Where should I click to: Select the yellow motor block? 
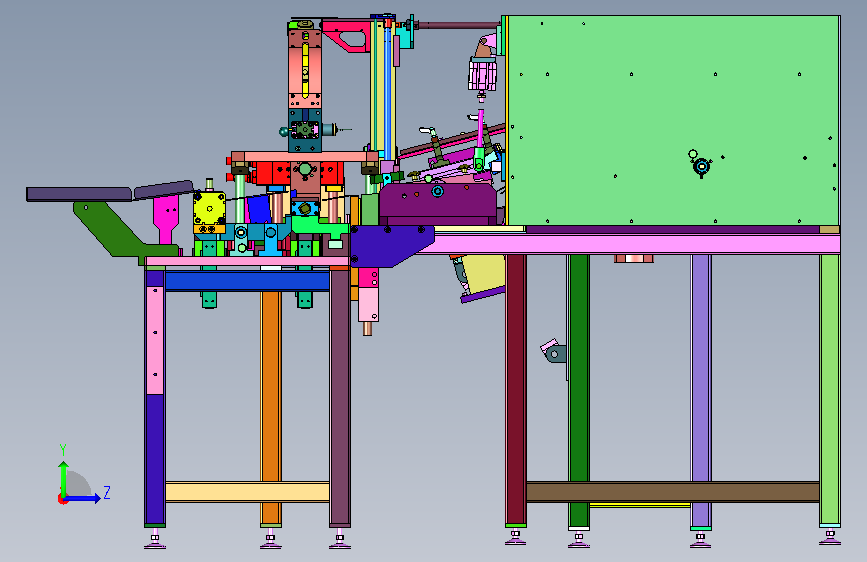point(209,209)
